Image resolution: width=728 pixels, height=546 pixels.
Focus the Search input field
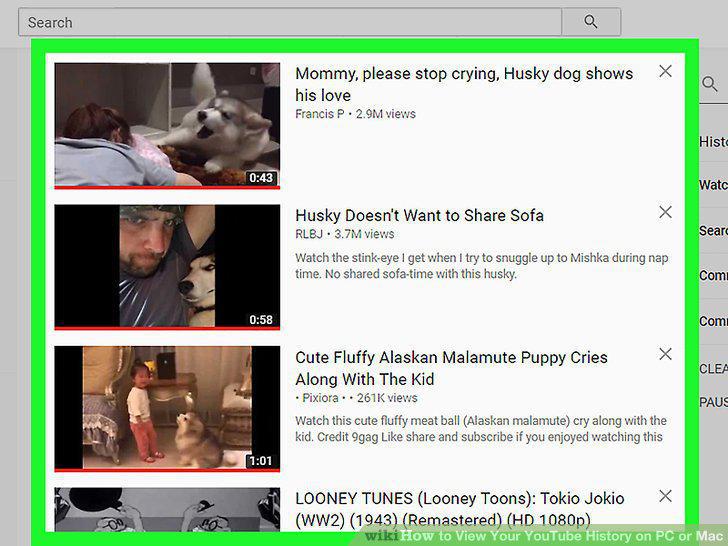[x=290, y=22]
